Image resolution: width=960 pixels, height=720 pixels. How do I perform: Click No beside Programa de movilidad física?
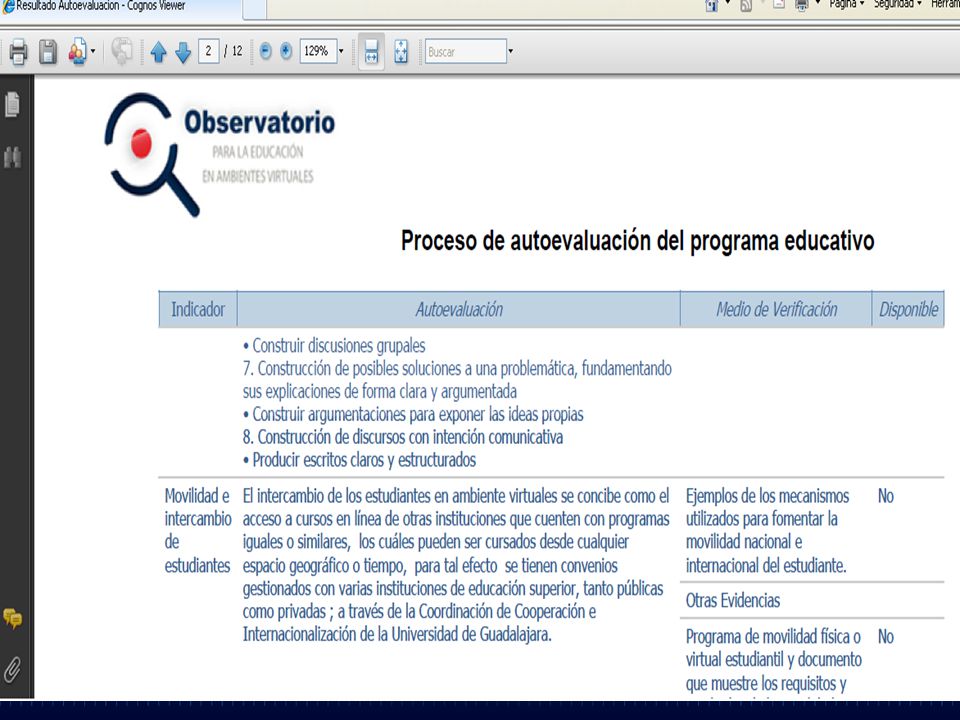[x=886, y=637]
